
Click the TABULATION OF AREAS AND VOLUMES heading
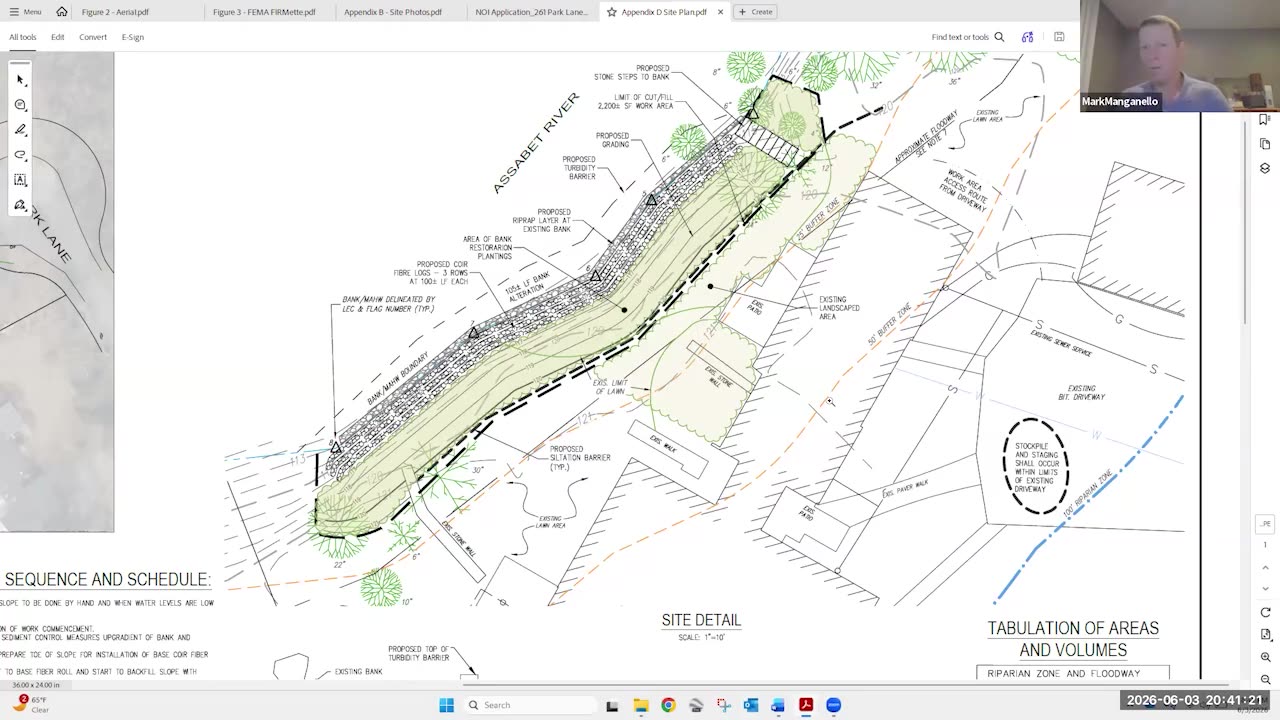(1073, 639)
